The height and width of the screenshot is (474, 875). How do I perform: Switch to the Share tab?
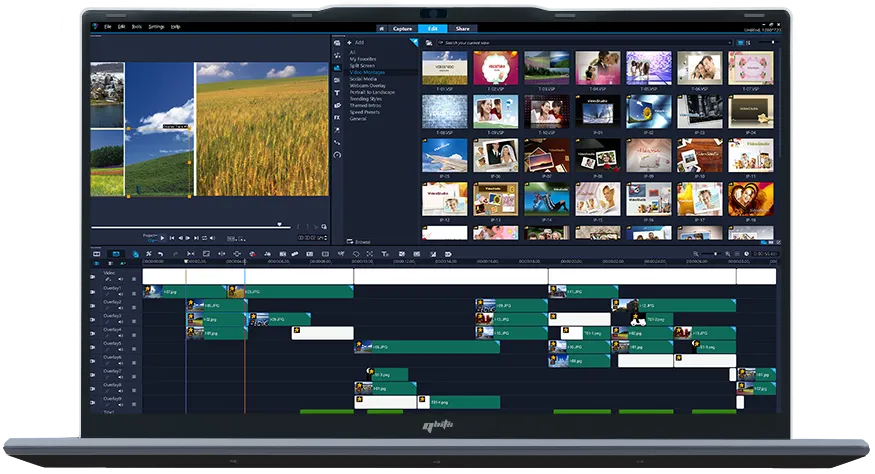463,28
